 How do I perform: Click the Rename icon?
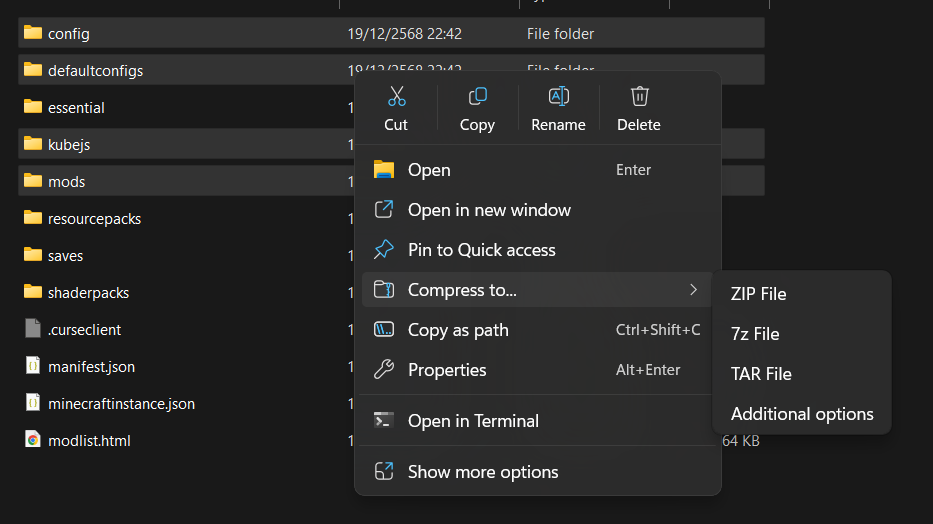(558, 97)
